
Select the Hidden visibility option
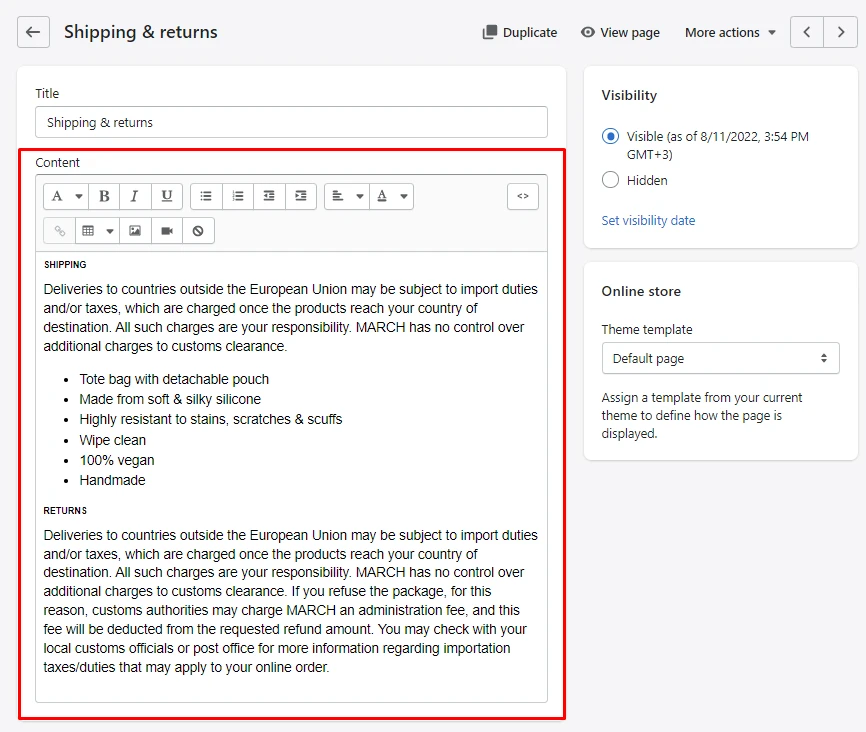click(610, 180)
